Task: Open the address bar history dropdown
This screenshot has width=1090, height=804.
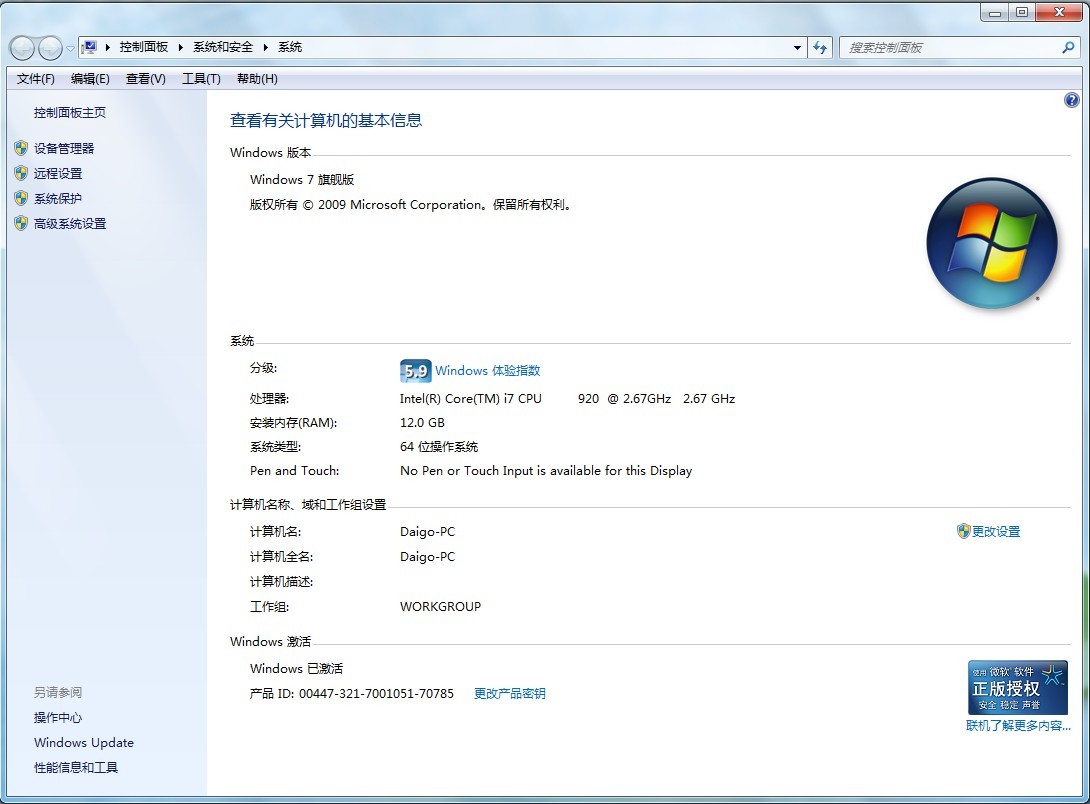Action: click(x=797, y=48)
